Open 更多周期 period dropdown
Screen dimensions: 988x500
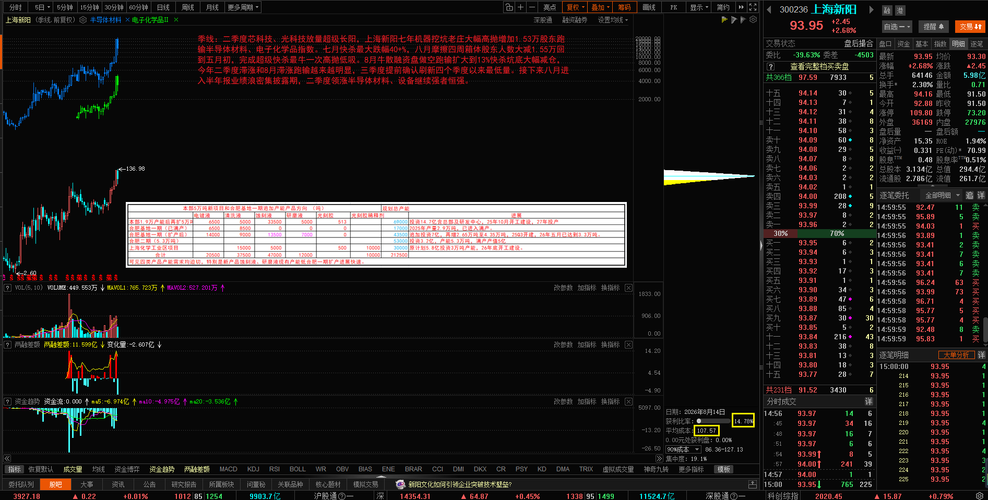pos(243,8)
